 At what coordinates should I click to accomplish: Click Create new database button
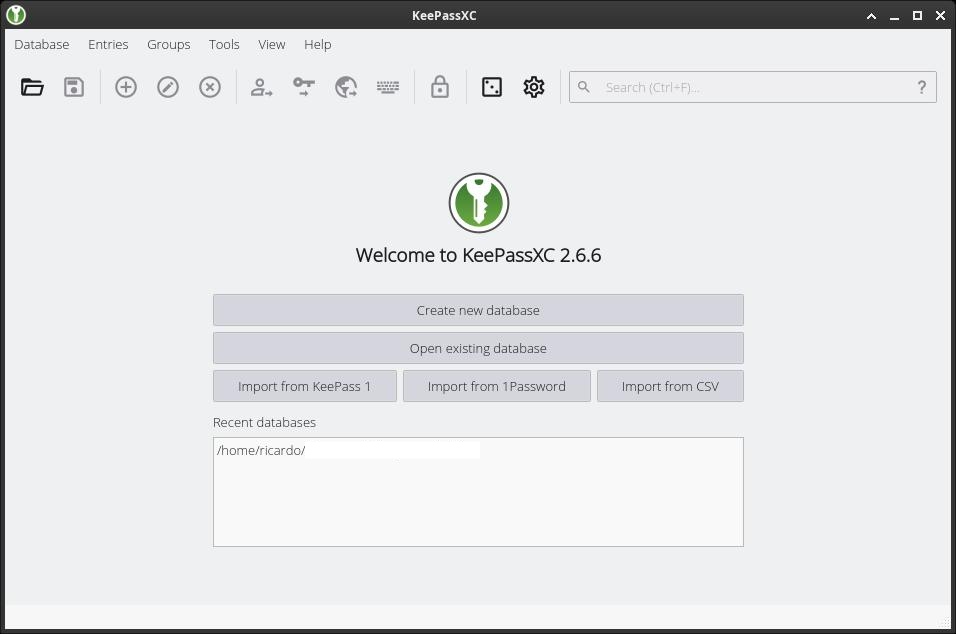pos(478,310)
